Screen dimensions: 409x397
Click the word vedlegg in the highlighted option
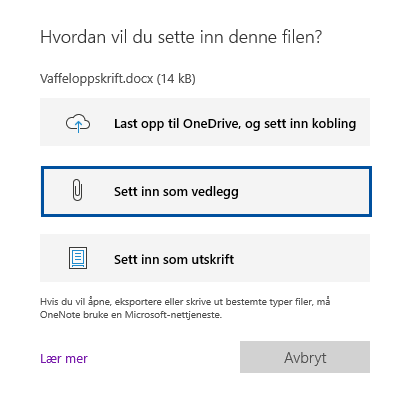click(x=217, y=192)
